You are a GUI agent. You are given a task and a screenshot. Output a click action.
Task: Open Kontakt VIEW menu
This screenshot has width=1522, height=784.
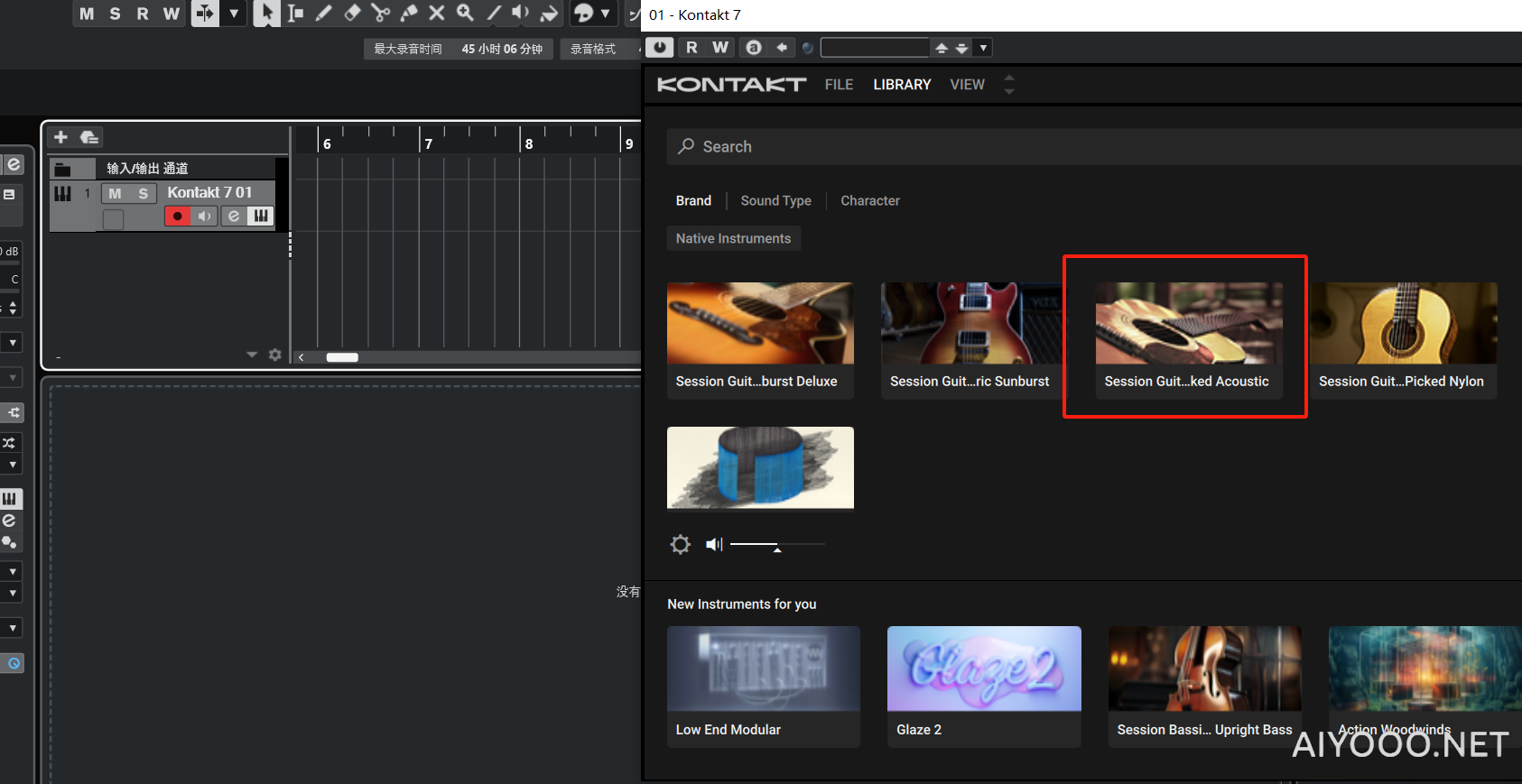point(967,84)
